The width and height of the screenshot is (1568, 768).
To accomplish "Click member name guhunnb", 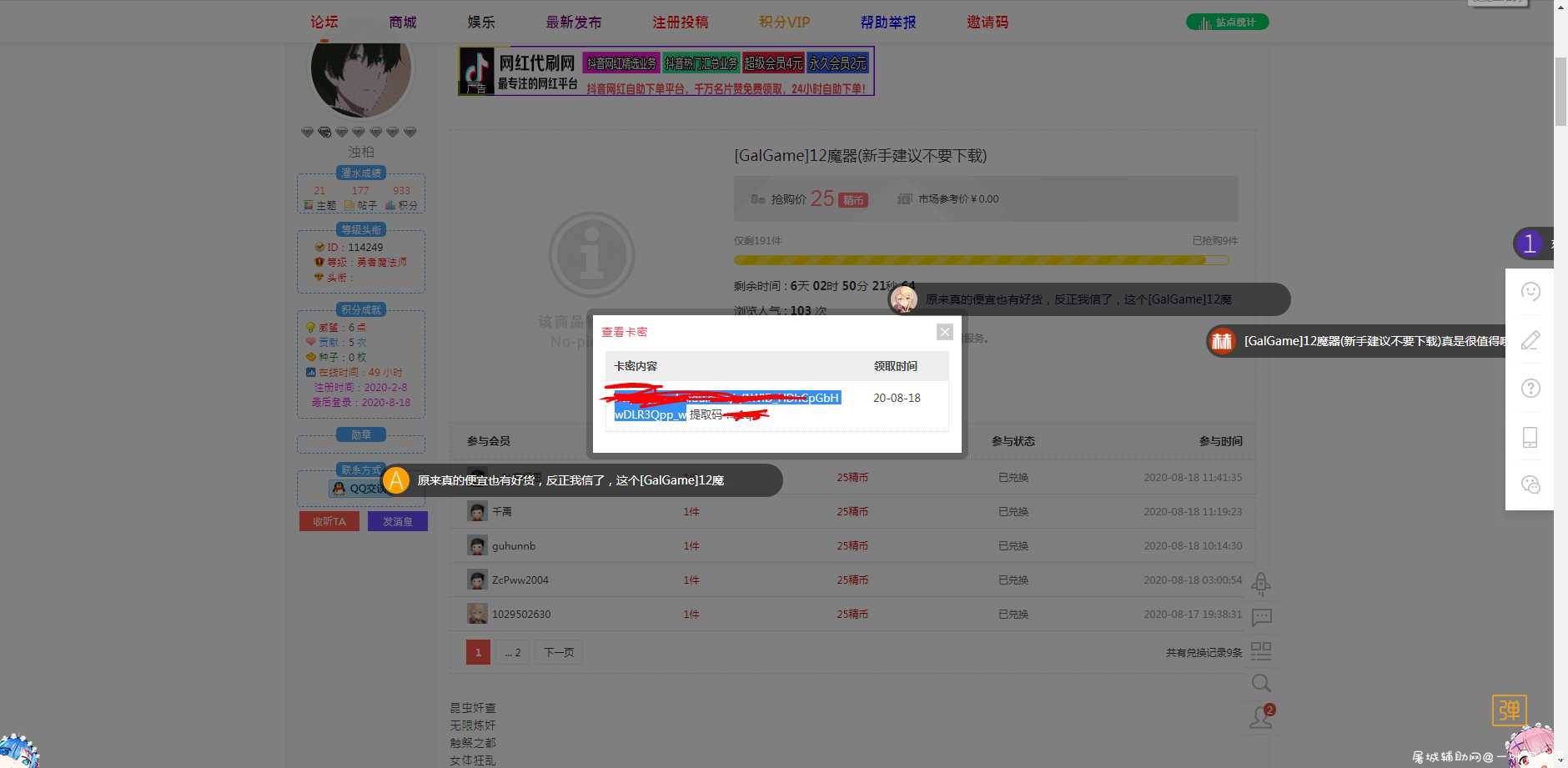I will pos(514,546).
